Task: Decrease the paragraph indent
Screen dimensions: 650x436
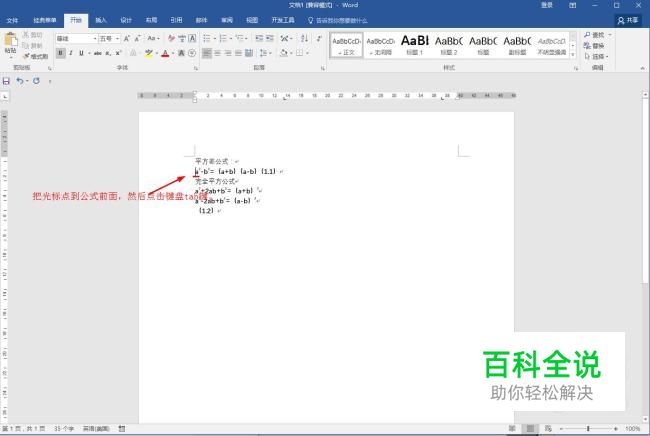Action: click(x=259, y=39)
